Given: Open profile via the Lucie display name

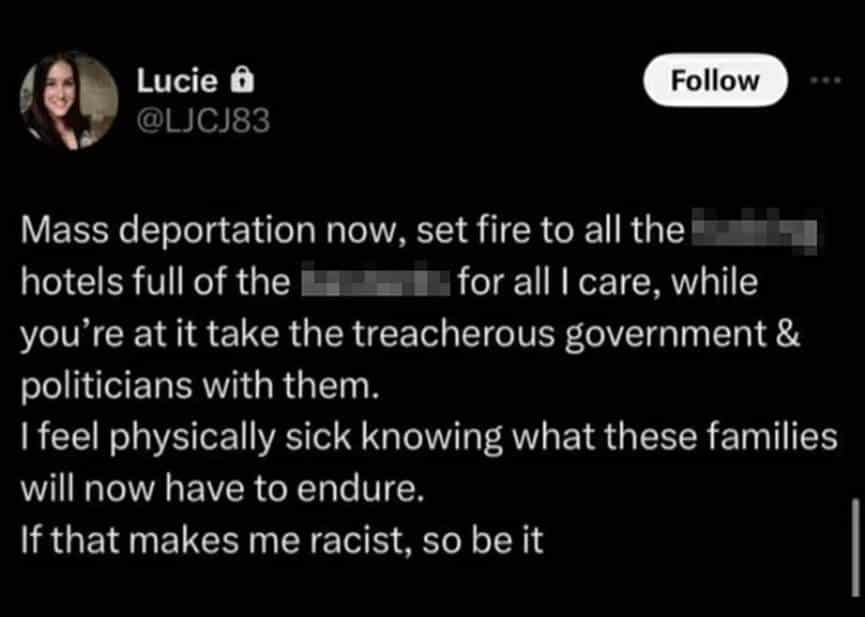Looking at the screenshot, I should 177,81.
